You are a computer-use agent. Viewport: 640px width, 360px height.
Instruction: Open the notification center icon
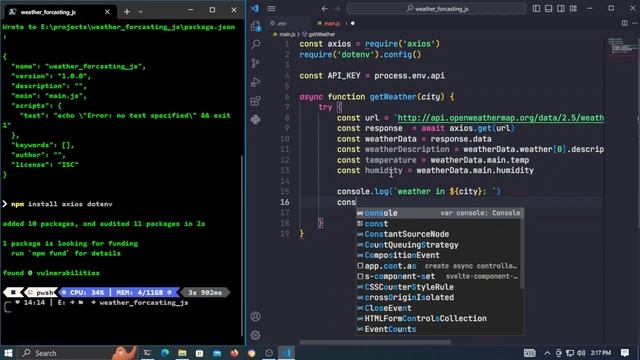tap(625, 353)
